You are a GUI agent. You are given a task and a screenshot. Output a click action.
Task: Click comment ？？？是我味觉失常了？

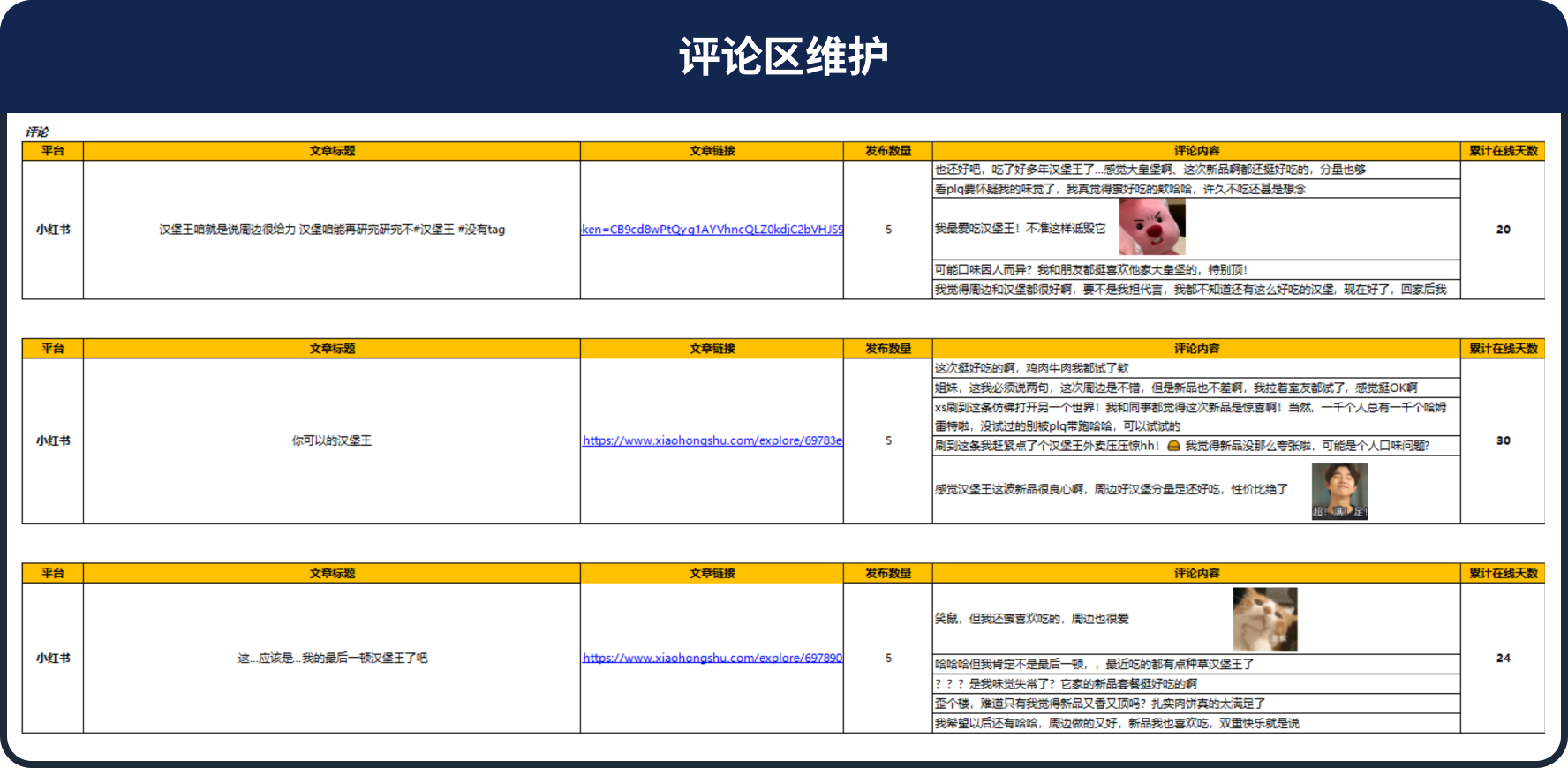(1066, 684)
